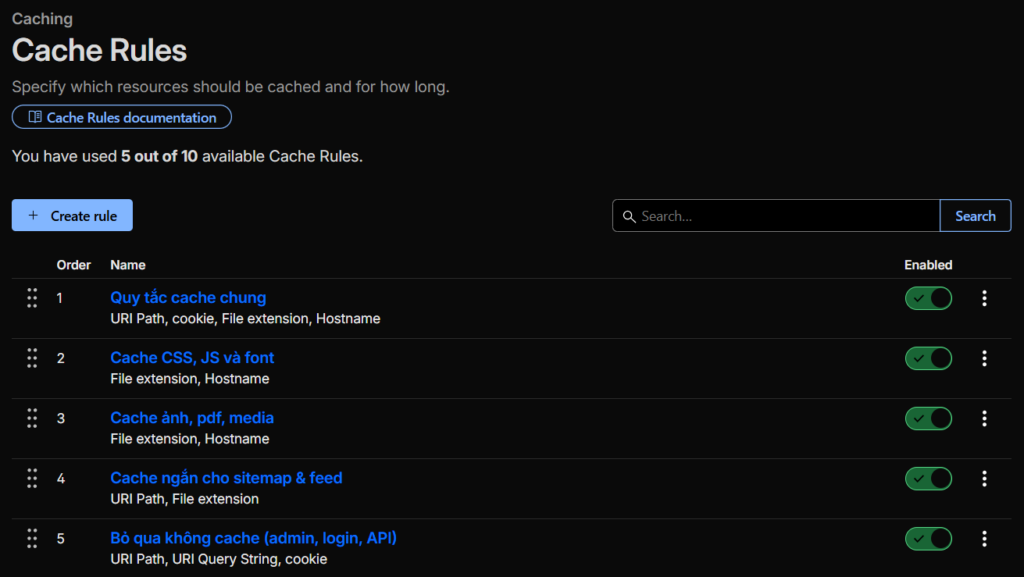Click drag handle for Bỏ qua không cache rule

coord(32,538)
